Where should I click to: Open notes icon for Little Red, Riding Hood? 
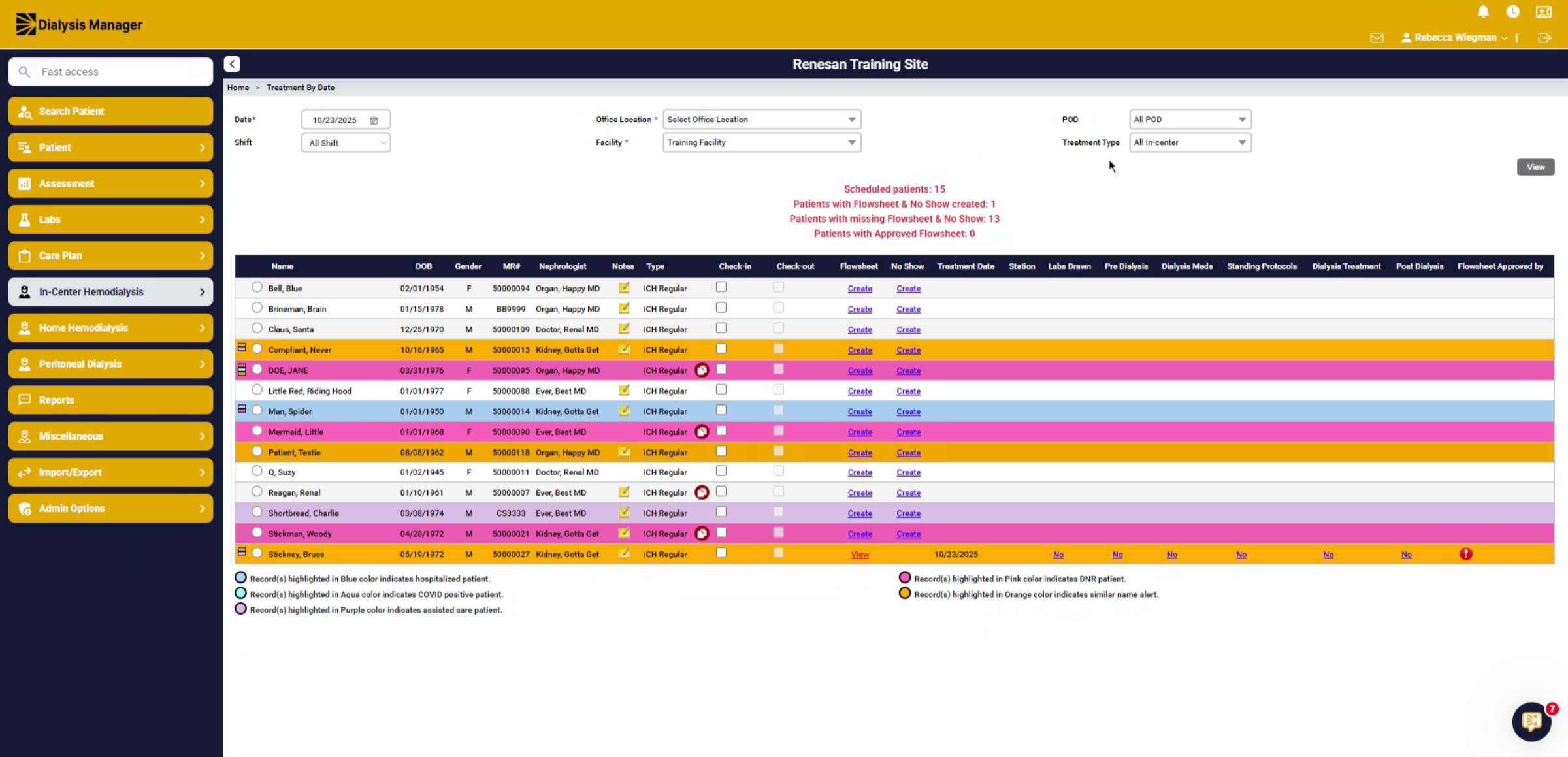pyautogui.click(x=624, y=390)
